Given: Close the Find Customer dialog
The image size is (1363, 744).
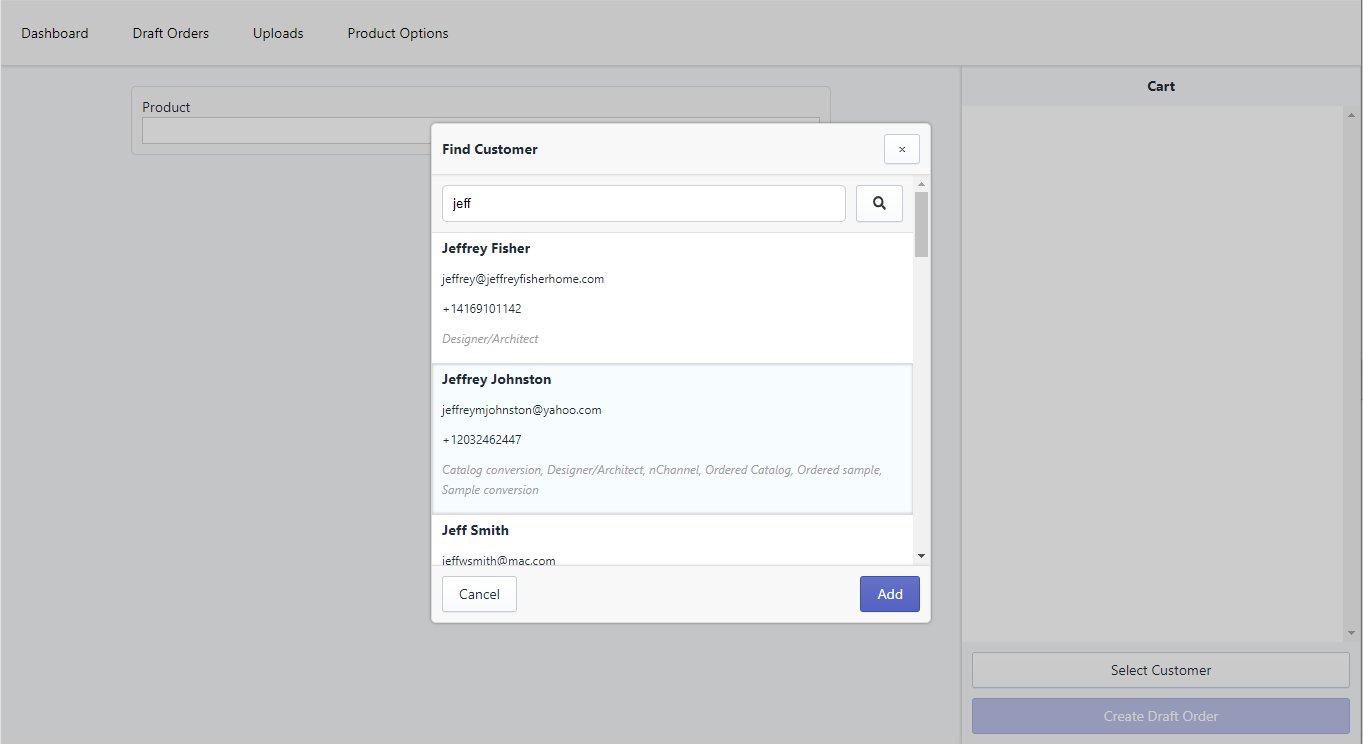Looking at the screenshot, I should (901, 149).
